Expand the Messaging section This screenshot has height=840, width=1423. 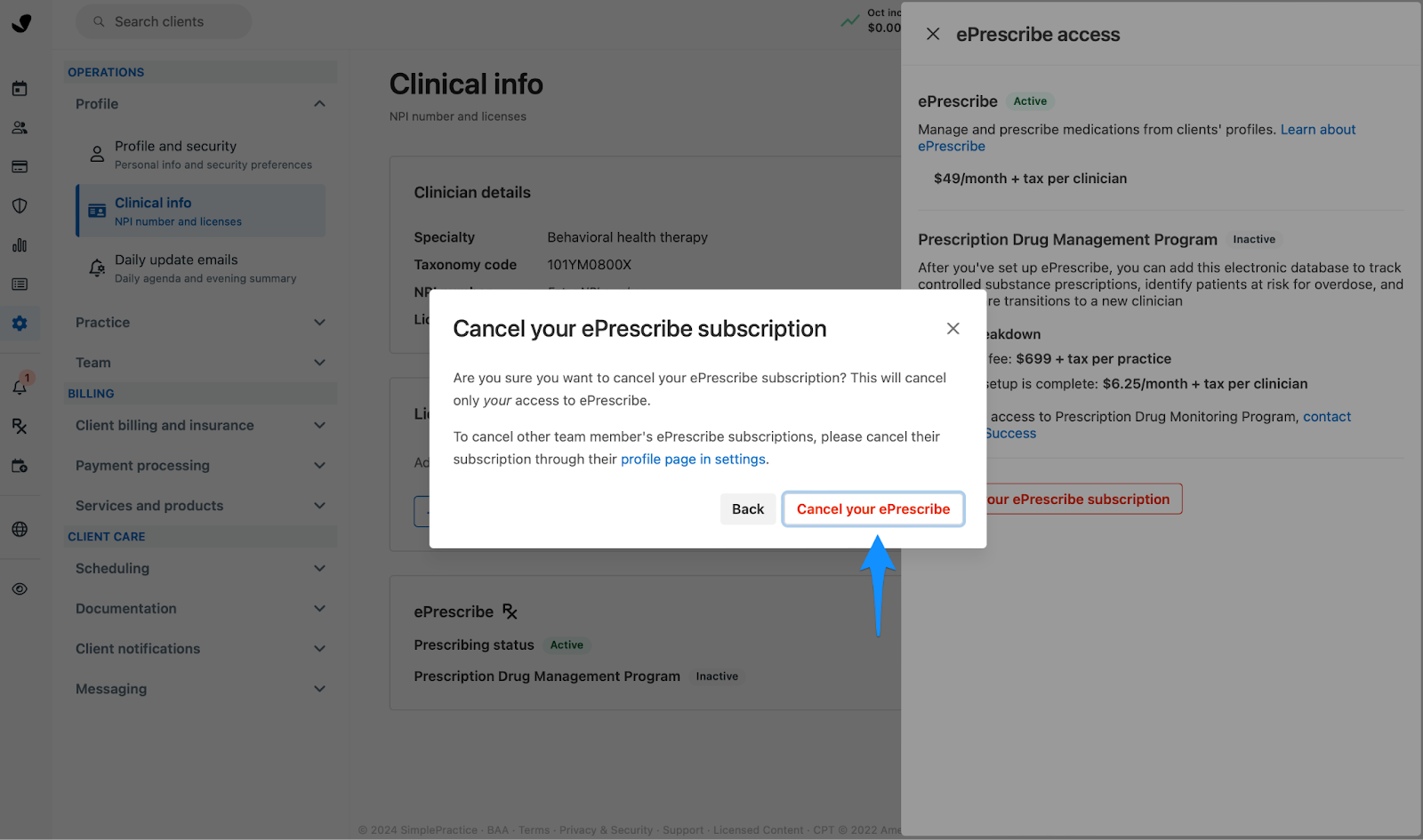[x=319, y=688]
